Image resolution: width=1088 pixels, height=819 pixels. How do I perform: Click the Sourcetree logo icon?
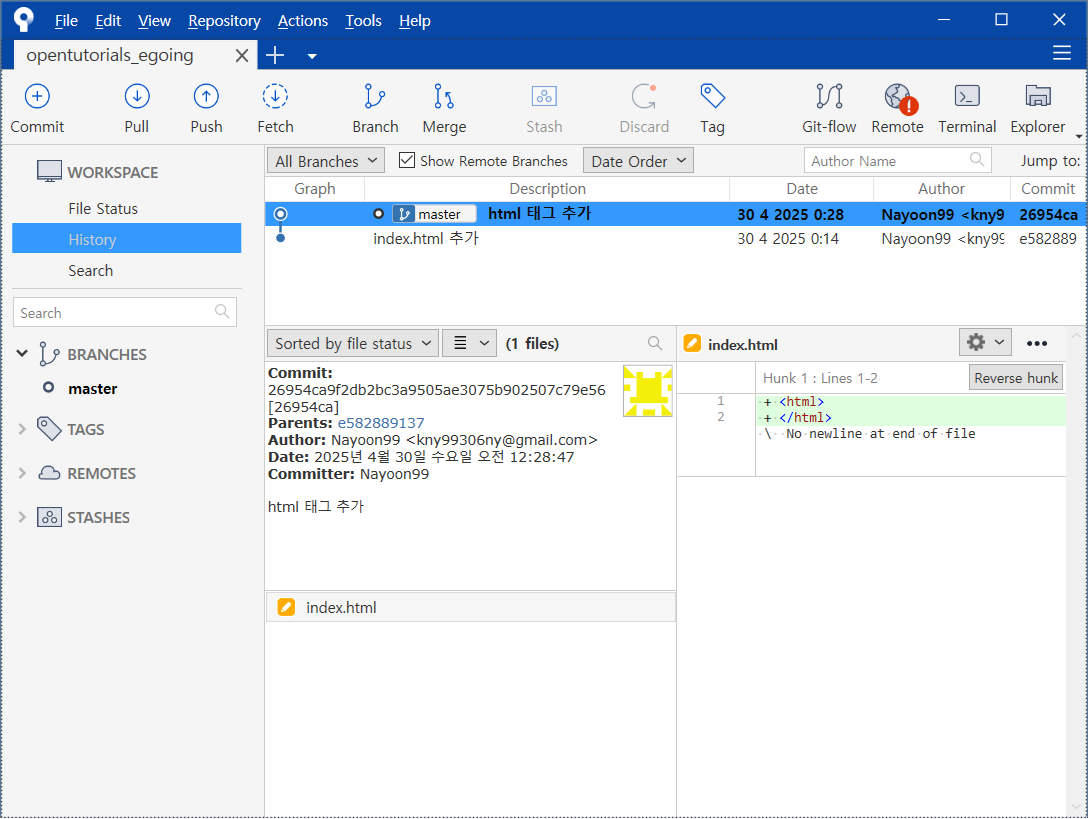pos(23,20)
